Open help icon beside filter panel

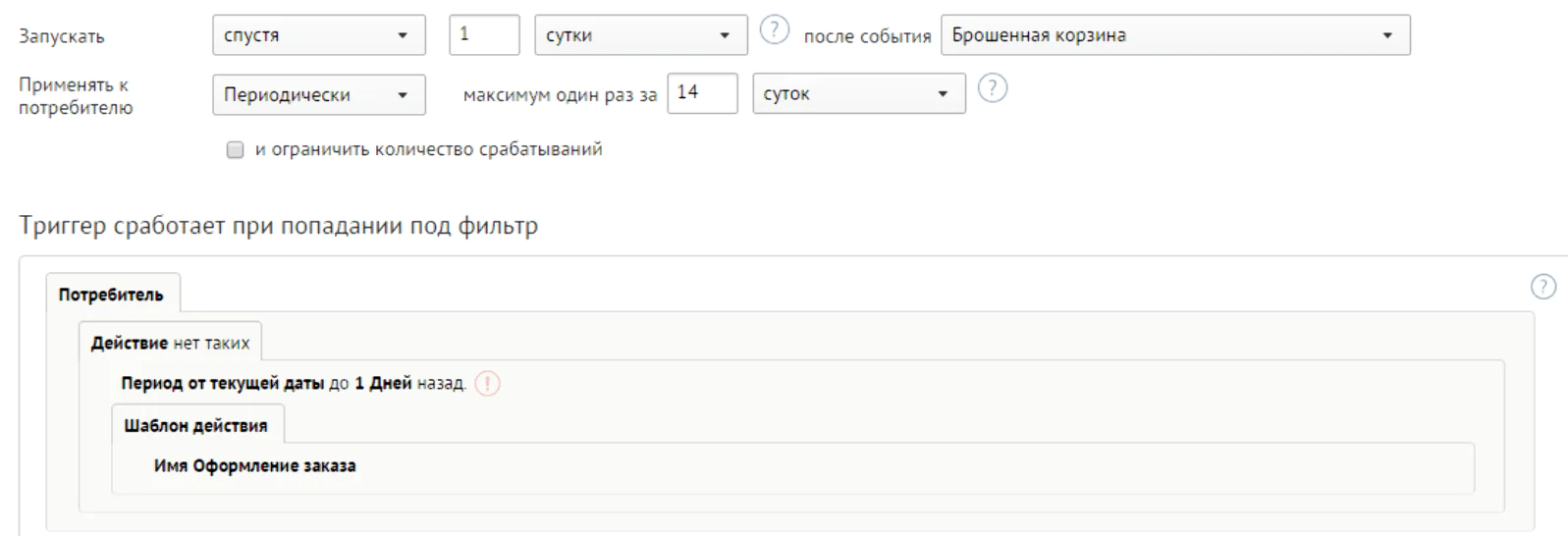point(1543,287)
